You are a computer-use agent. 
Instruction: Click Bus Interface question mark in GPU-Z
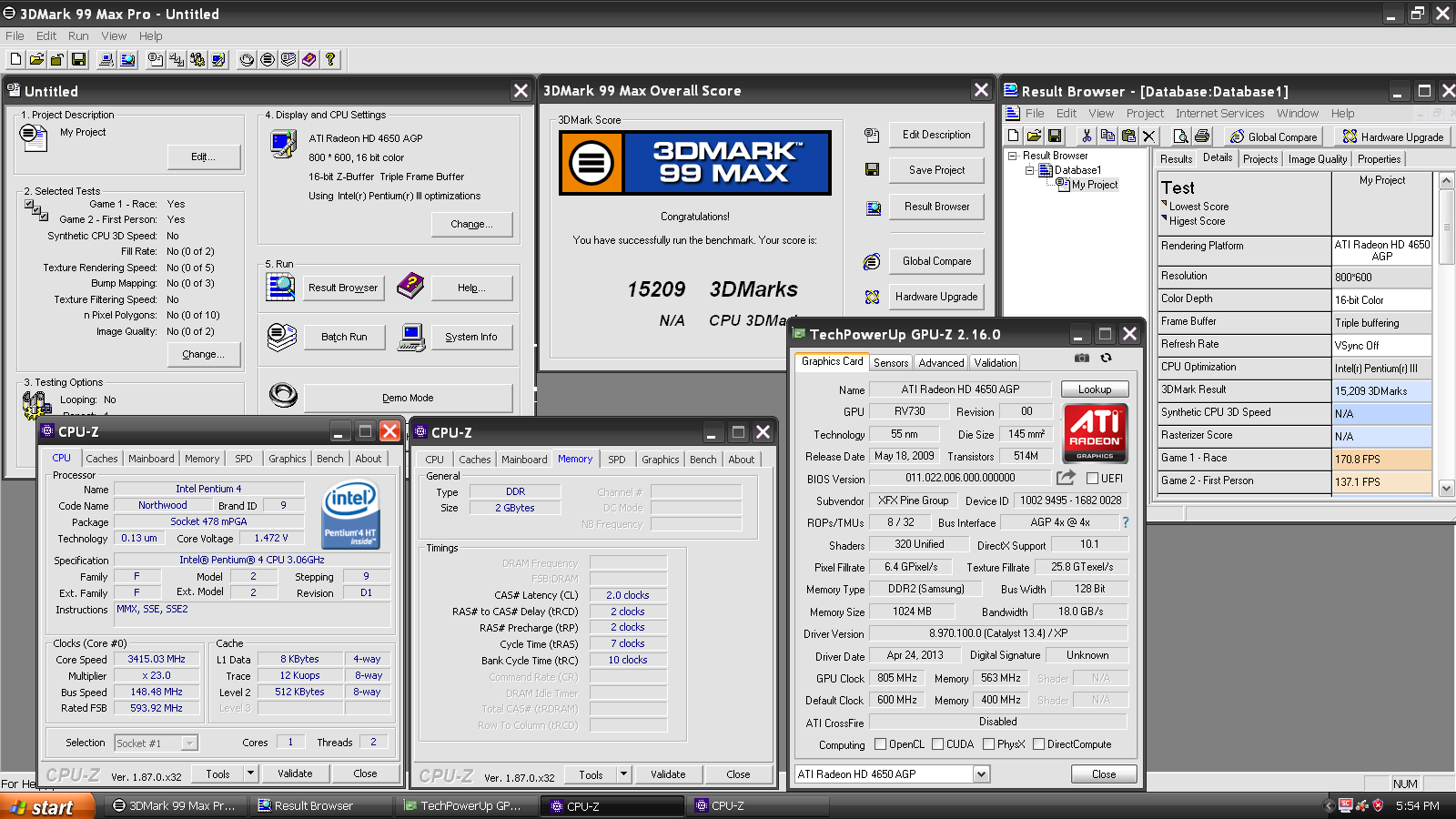1126,522
